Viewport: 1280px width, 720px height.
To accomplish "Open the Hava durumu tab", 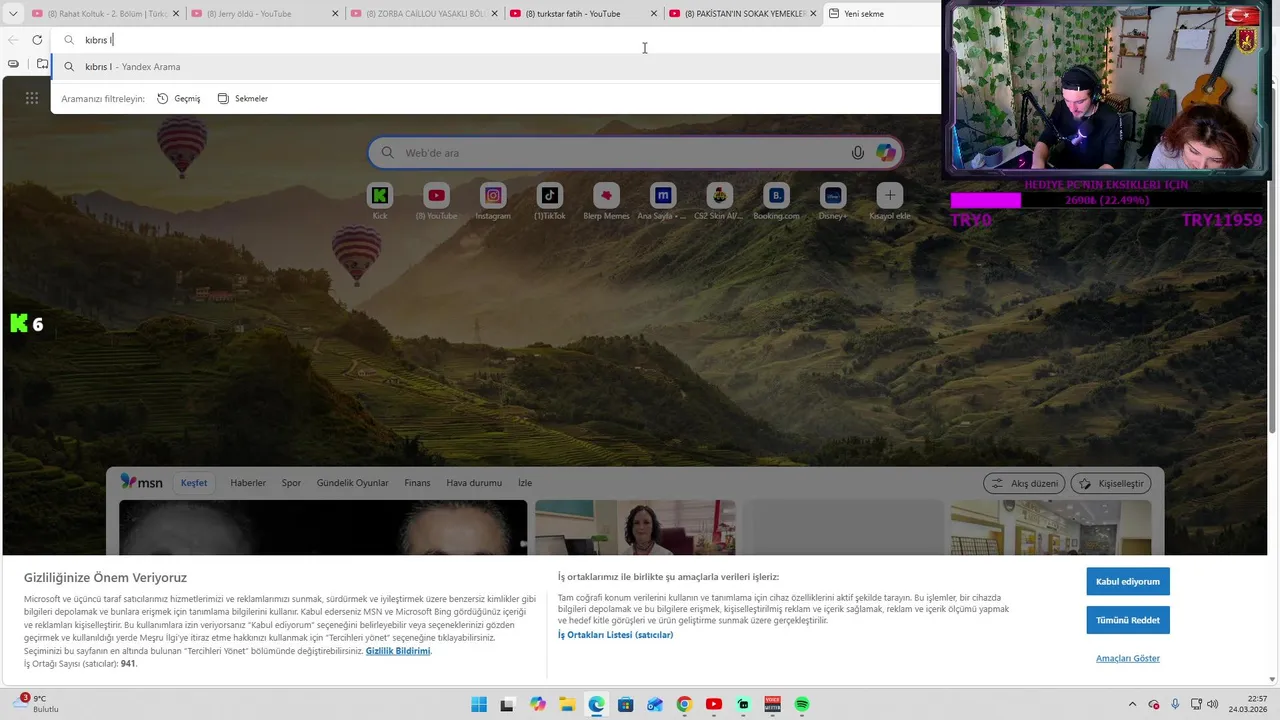I will point(474,483).
